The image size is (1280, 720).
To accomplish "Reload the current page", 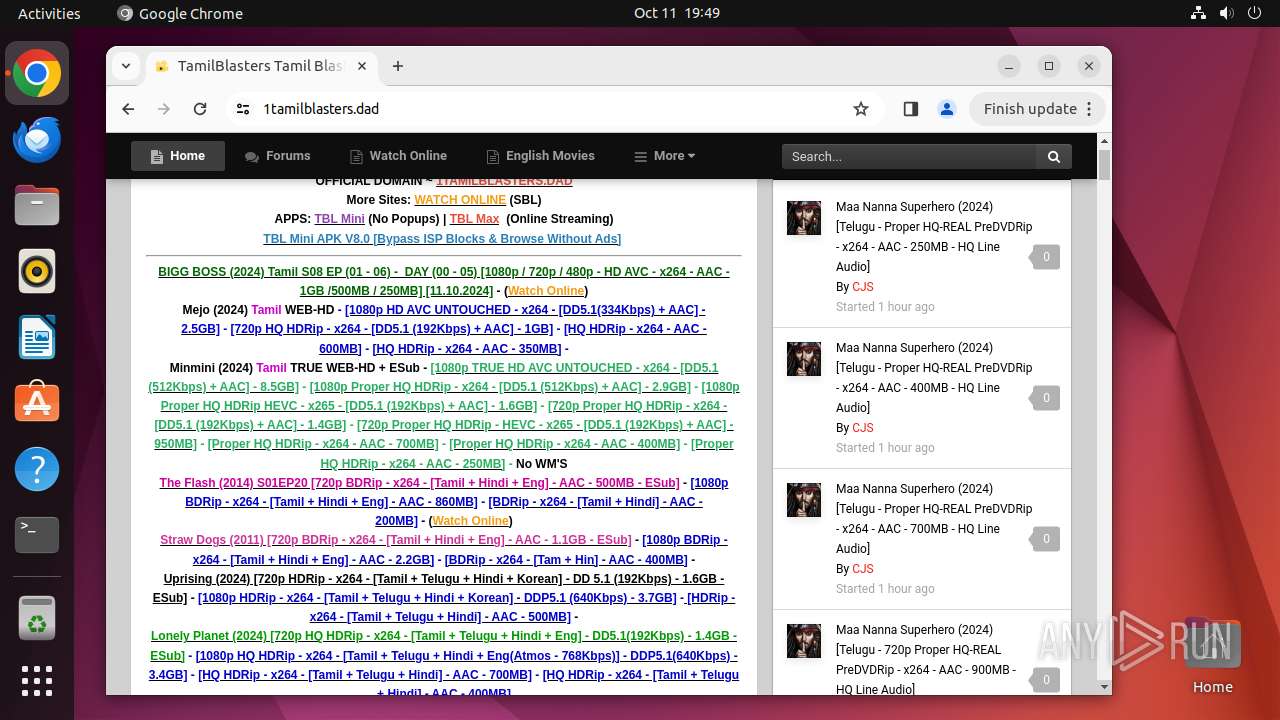I will (200, 109).
